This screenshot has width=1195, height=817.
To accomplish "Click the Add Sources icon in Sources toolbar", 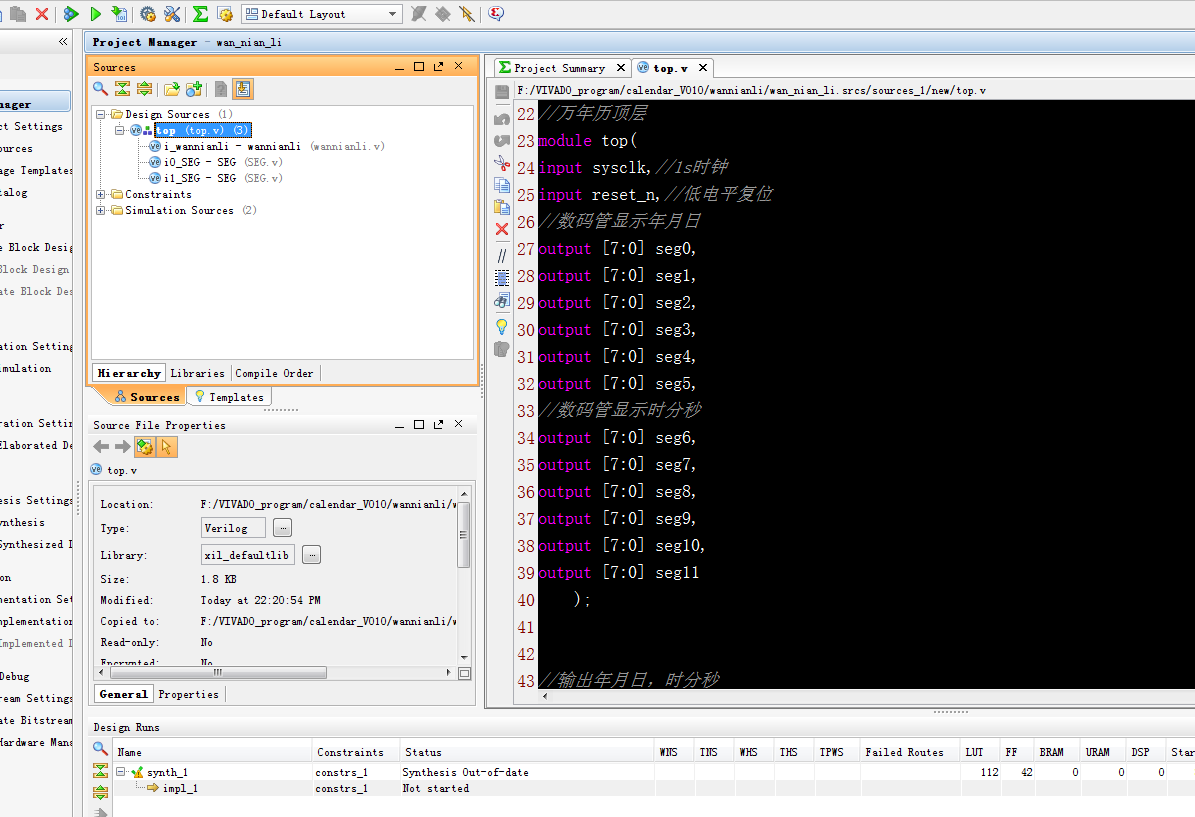I will pos(194,89).
